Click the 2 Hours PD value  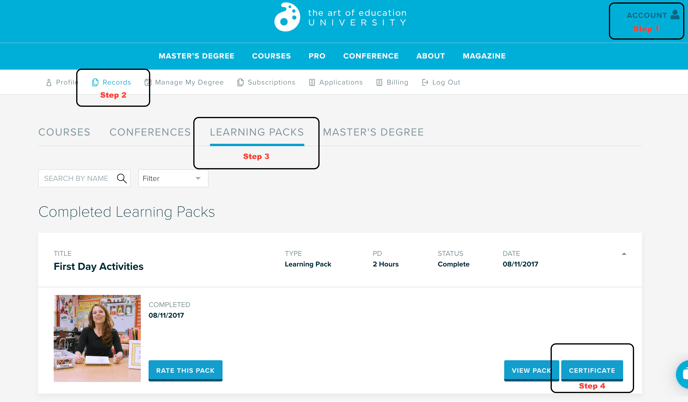click(x=385, y=264)
